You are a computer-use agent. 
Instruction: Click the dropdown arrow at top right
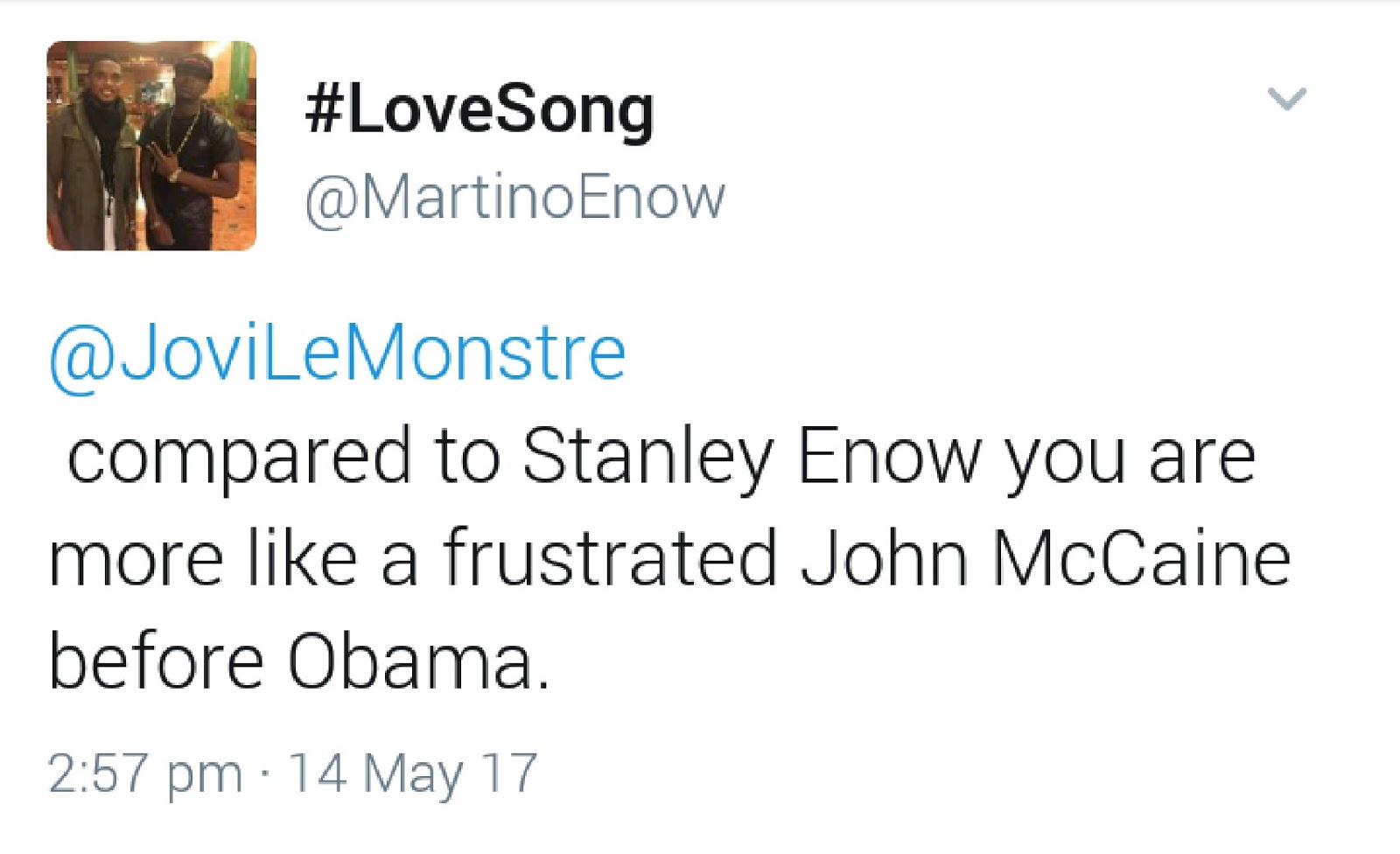click(1286, 101)
